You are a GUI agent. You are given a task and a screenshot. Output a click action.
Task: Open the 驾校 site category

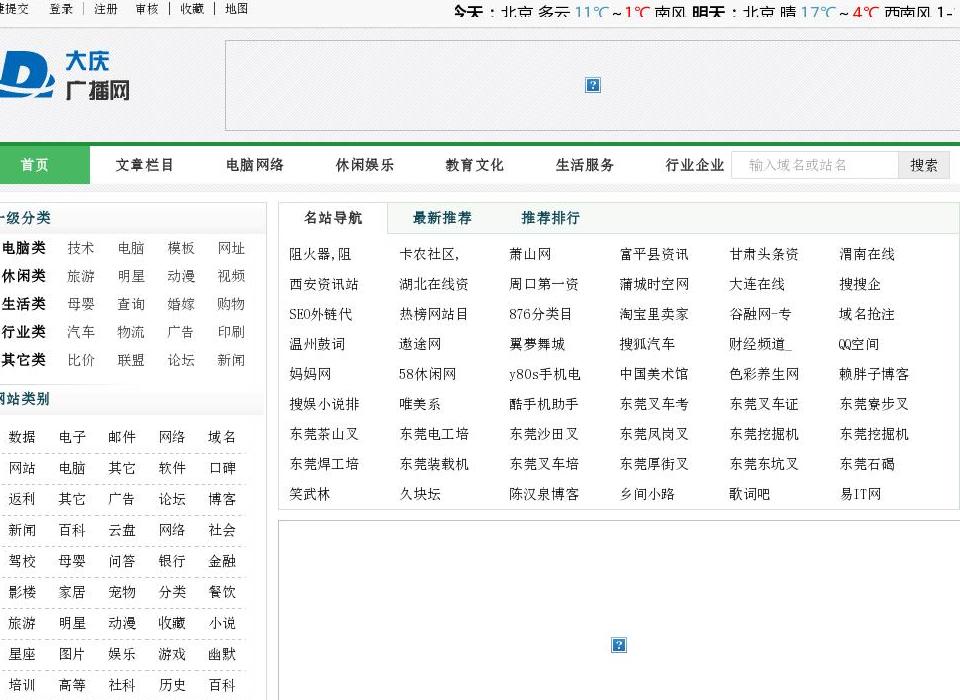click(22, 561)
